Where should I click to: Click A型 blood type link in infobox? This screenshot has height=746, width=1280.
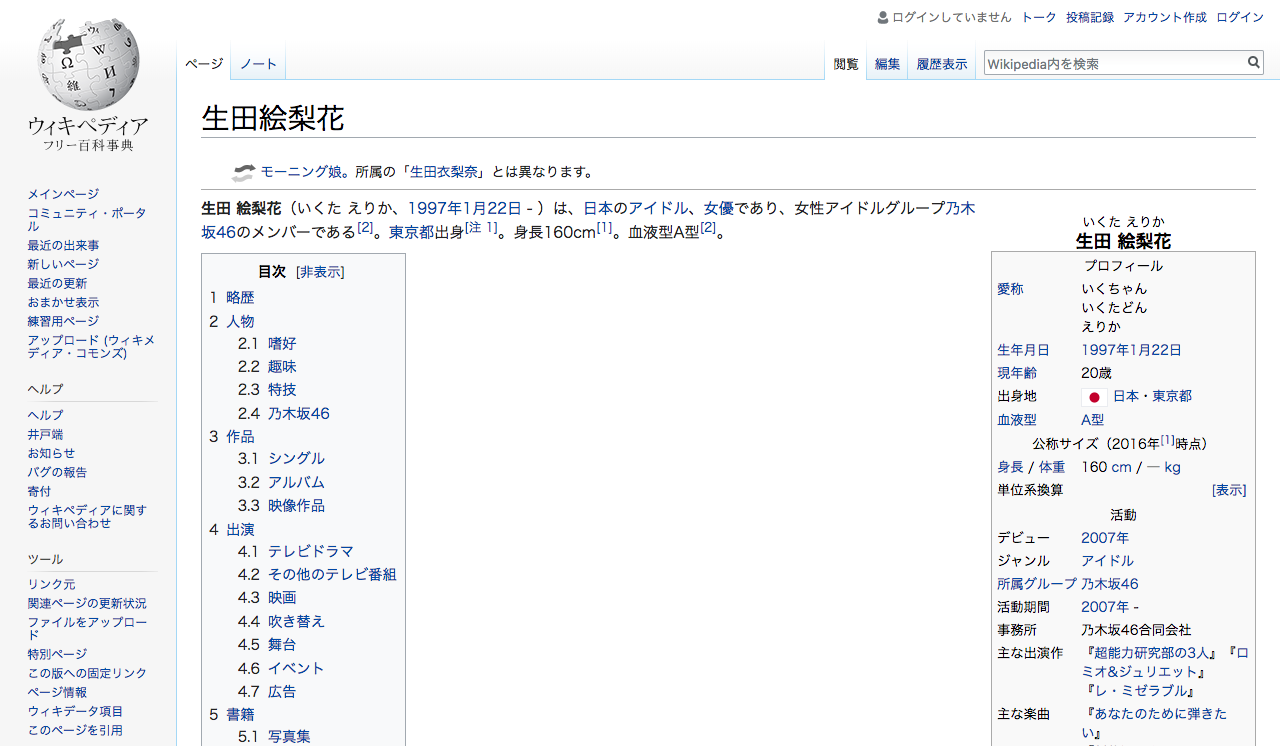tap(1093, 420)
